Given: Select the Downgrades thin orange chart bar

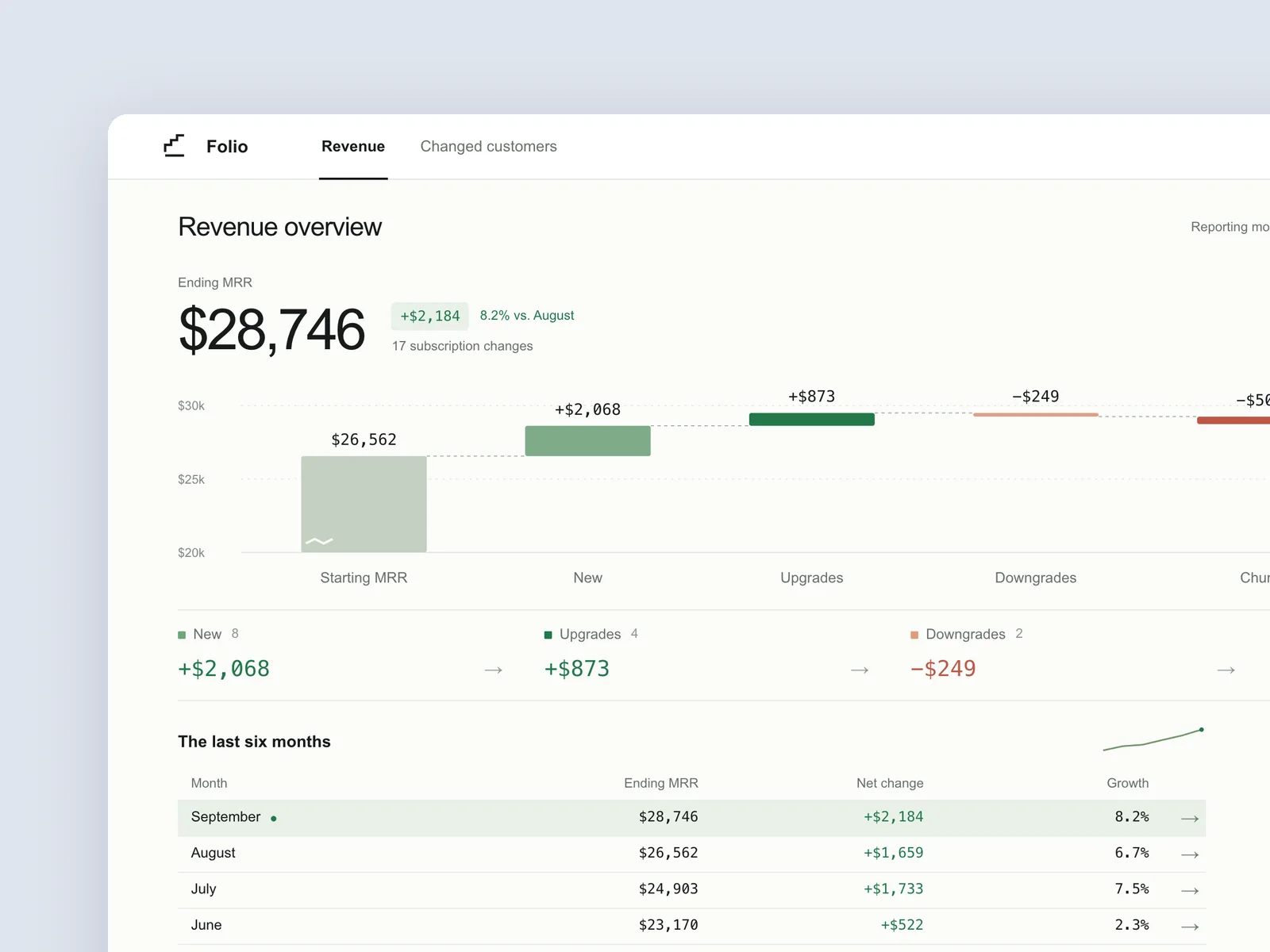Looking at the screenshot, I should click(x=1036, y=414).
